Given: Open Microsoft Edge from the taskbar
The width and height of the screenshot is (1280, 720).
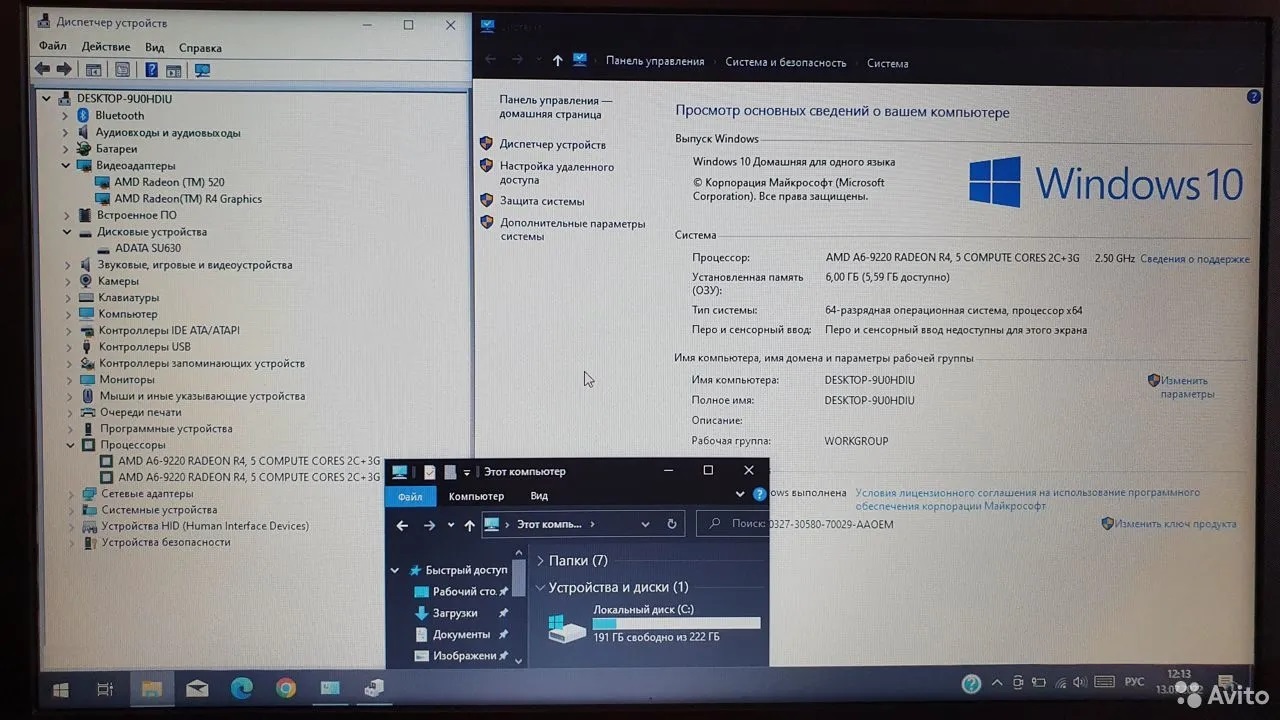Looking at the screenshot, I should 241,688.
